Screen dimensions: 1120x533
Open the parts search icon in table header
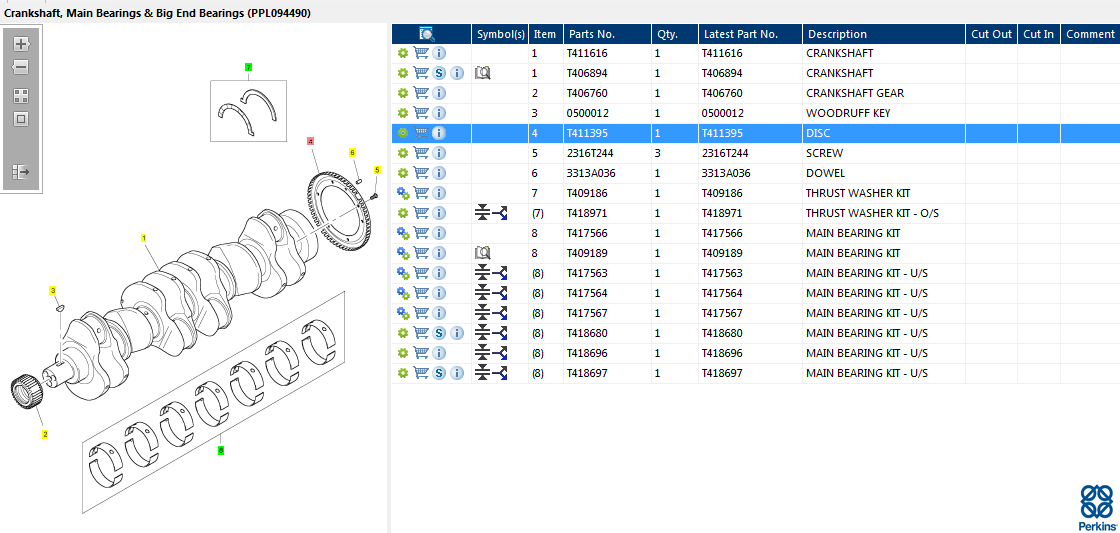(x=426, y=34)
